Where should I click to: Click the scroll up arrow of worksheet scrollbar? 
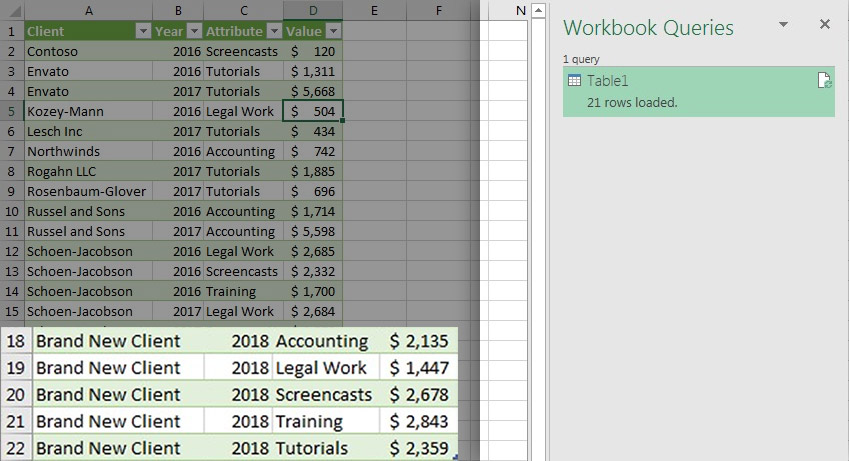pos(538,10)
